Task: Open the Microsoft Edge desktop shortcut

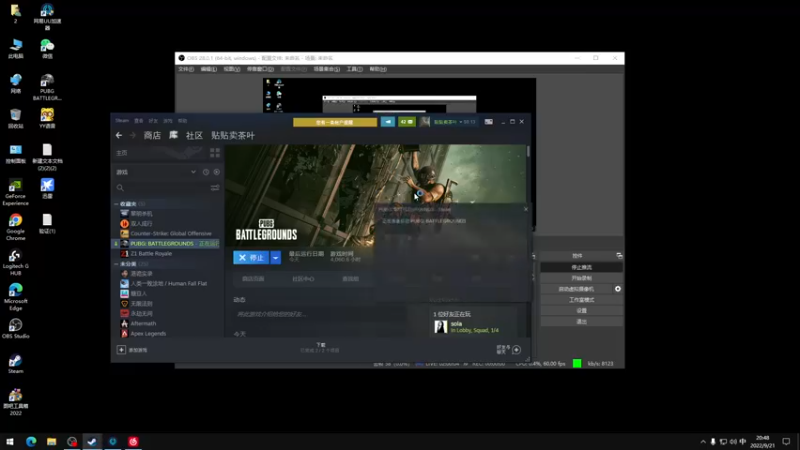Action: 15,297
